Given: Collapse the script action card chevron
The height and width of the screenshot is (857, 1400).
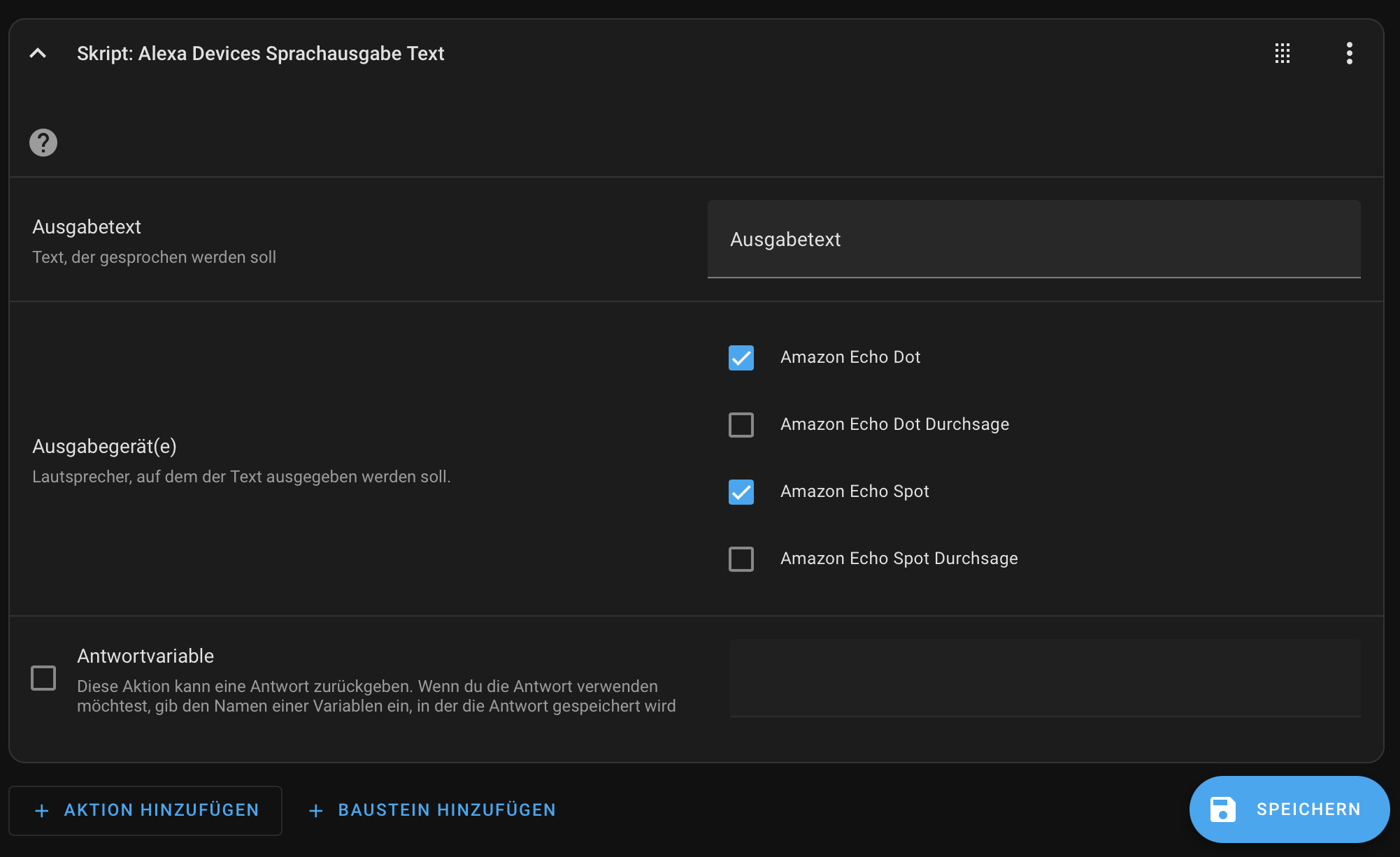Looking at the screenshot, I should [38, 53].
